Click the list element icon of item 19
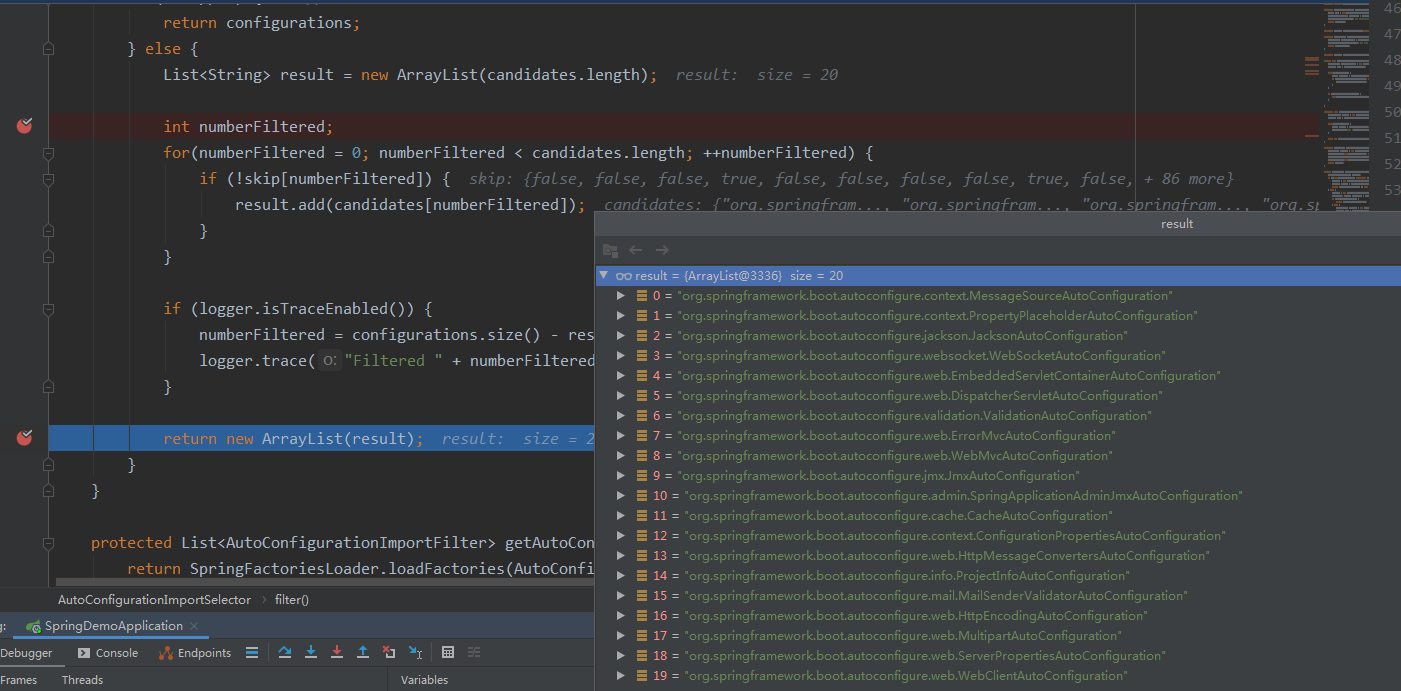Image resolution: width=1401 pixels, height=691 pixels. click(641, 676)
